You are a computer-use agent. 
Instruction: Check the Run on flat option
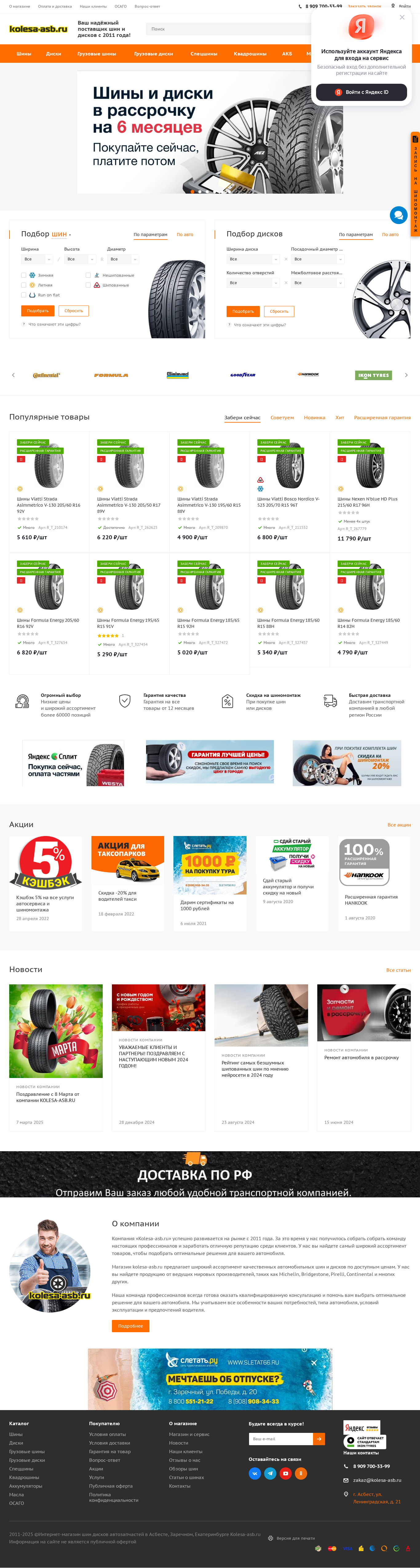(24, 295)
